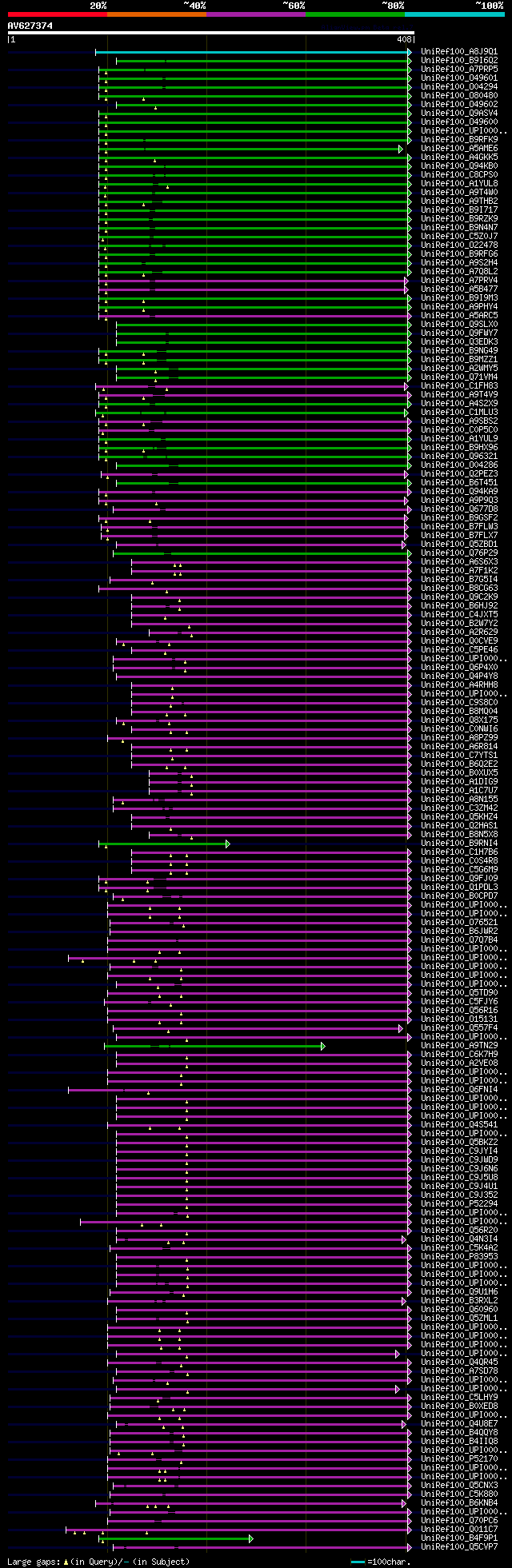Select the UniRef100_A7PRV4 entry
512x1568 pixels.
pos(459,281)
